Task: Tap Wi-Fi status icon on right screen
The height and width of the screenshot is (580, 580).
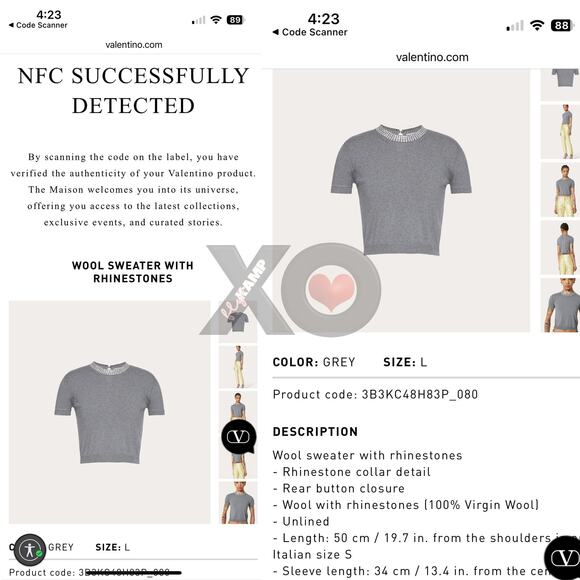Action: coord(537,25)
